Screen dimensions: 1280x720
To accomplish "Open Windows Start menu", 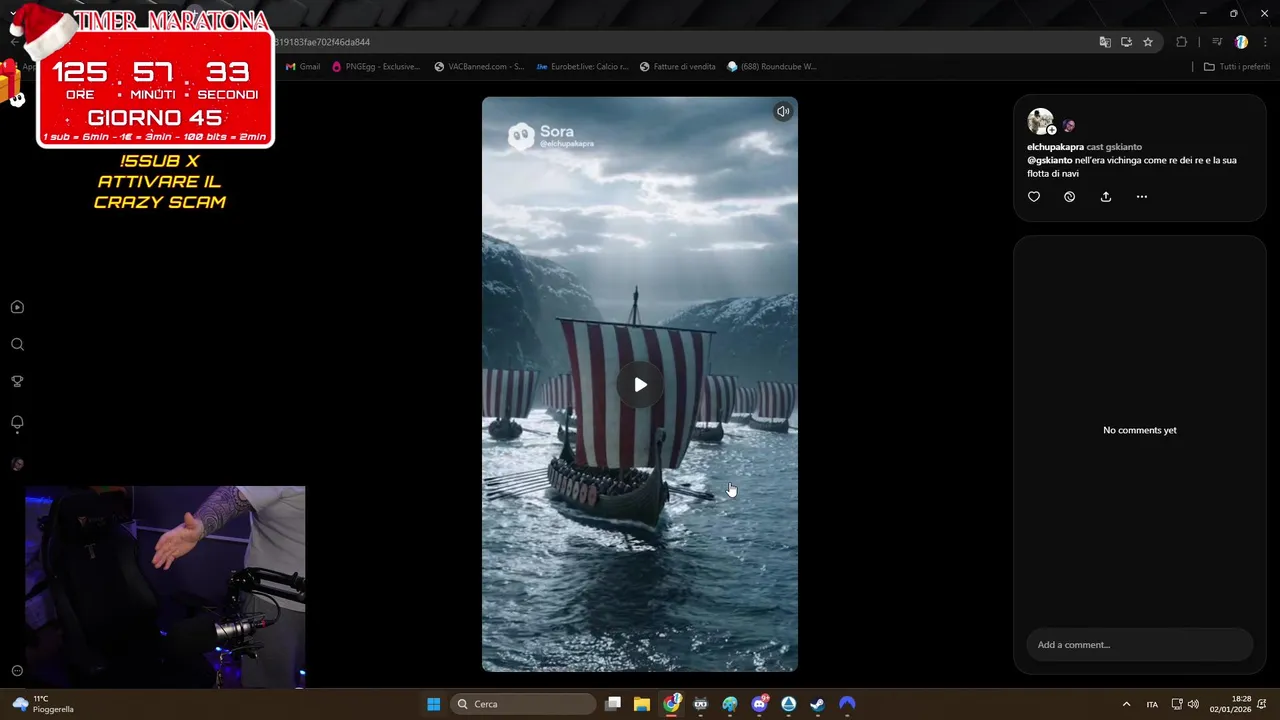I will pyautogui.click(x=434, y=704).
